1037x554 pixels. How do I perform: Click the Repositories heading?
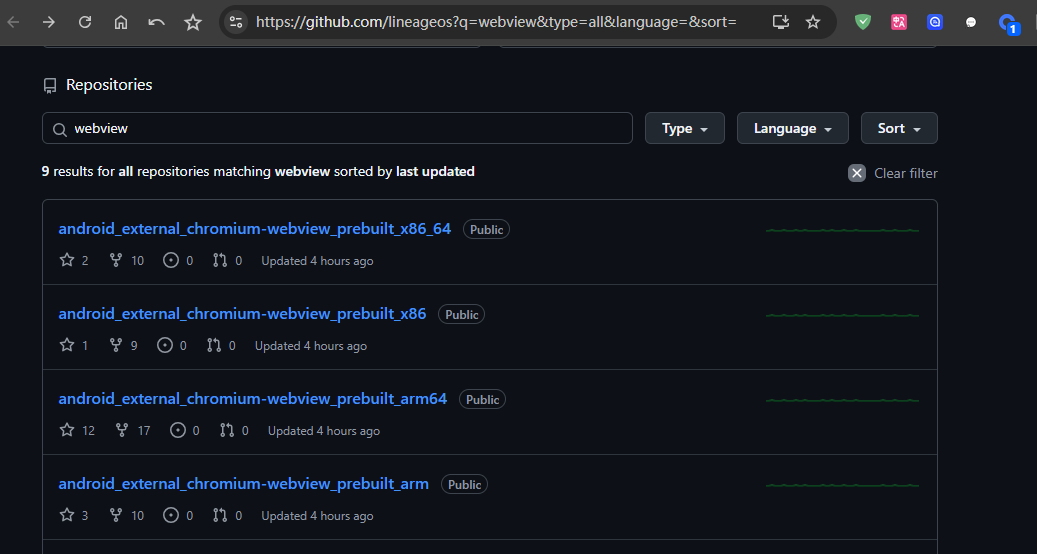[x=109, y=85]
